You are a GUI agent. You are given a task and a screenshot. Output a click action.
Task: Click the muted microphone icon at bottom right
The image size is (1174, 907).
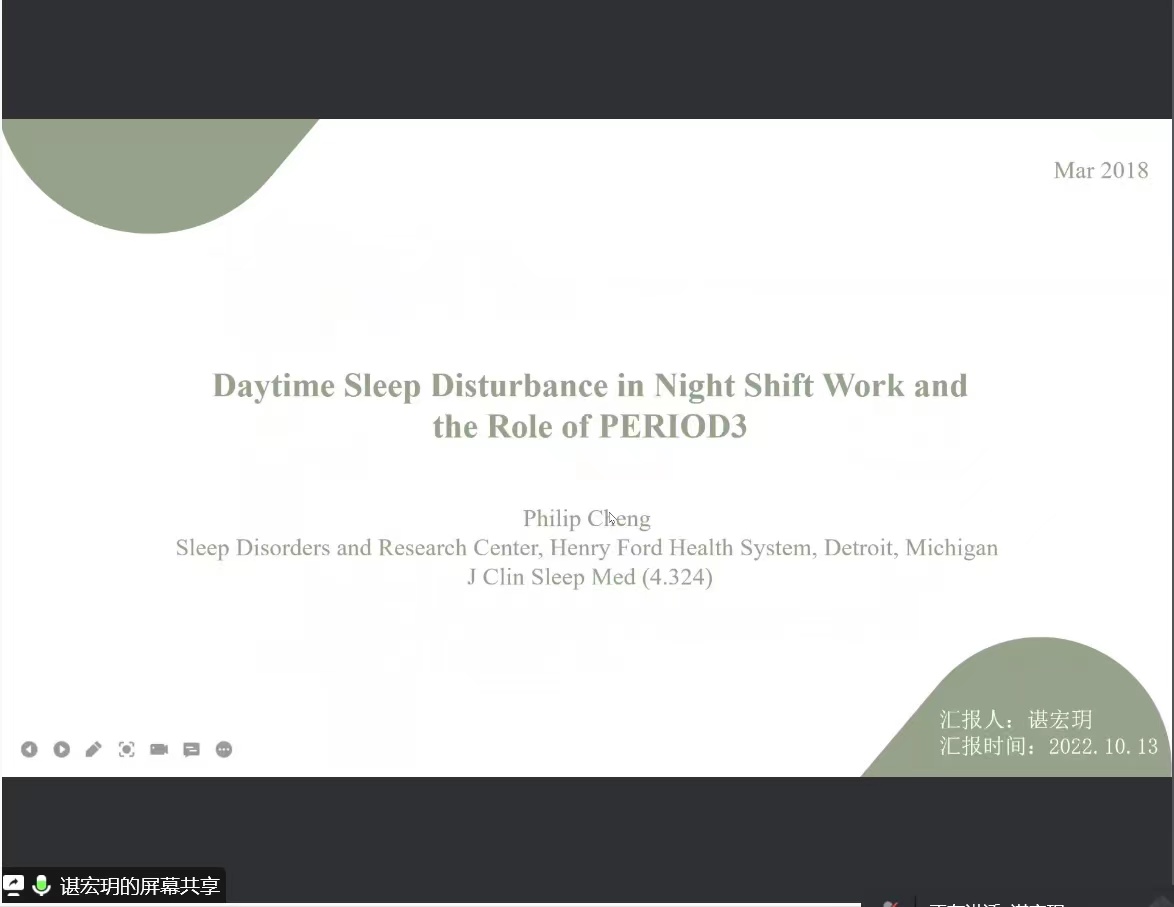(x=889, y=903)
